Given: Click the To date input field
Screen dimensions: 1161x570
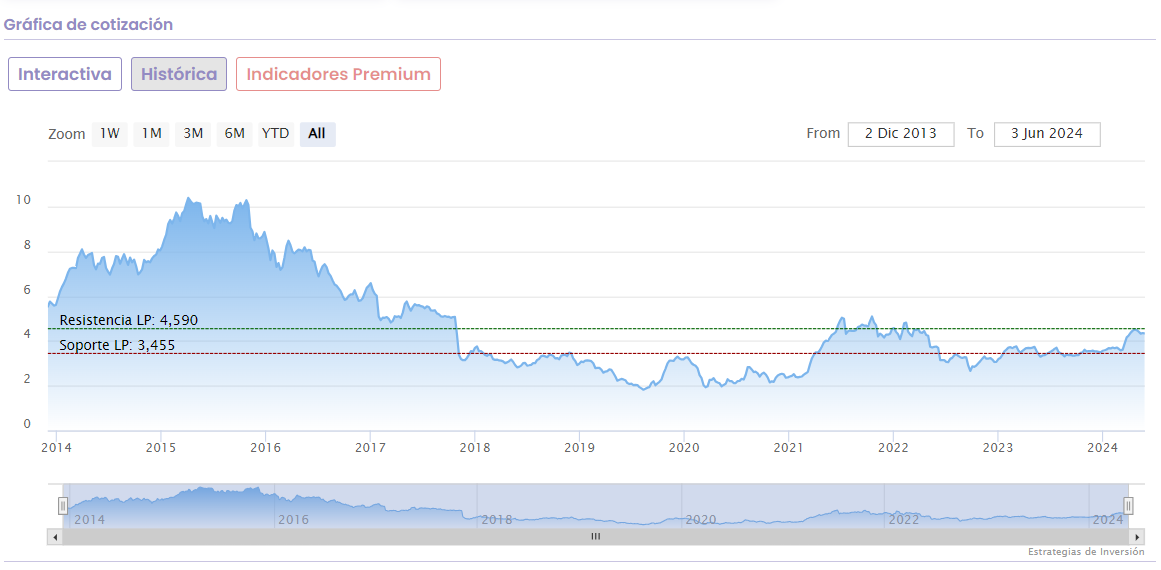Looking at the screenshot, I should (1046, 134).
